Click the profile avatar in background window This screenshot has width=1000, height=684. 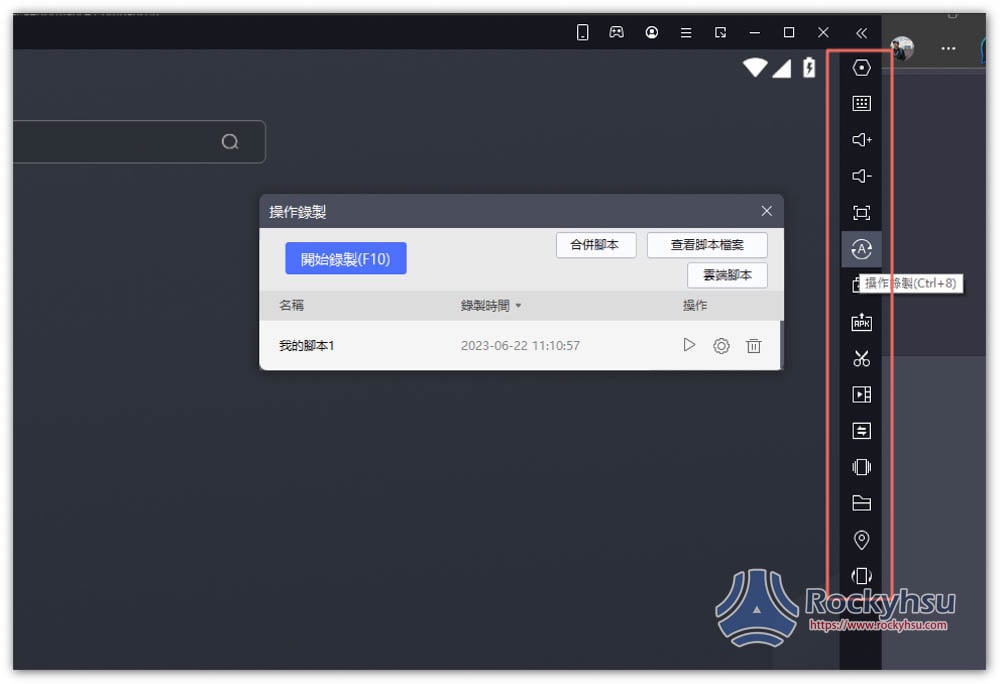point(902,48)
